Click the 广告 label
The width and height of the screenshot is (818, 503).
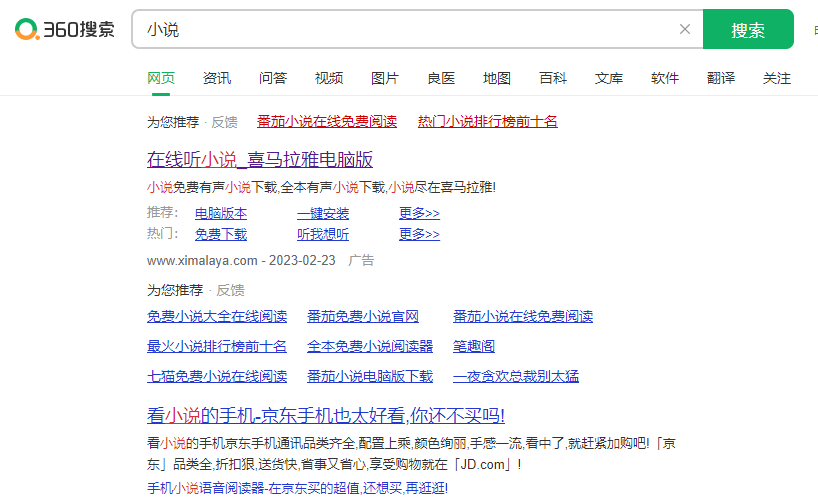coord(361,260)
